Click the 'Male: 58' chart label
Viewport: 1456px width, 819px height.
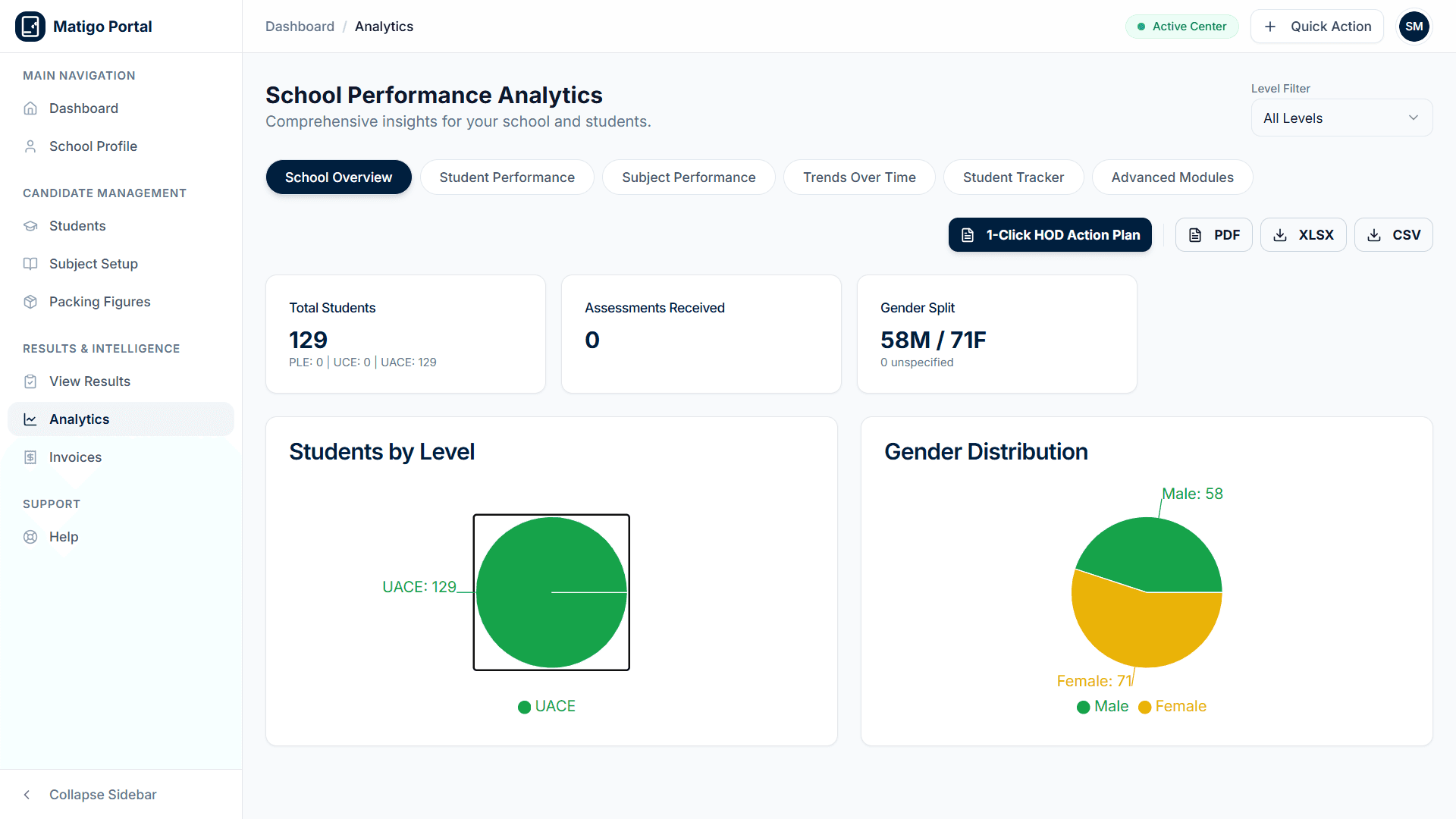(x=1193, y=494)
